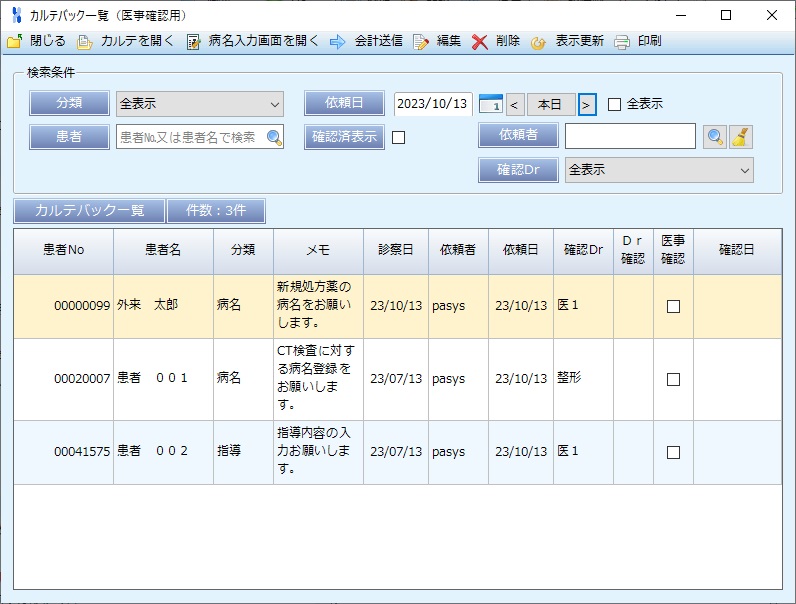
Task: Refresh the list with 表示更新
Action: coord(539,42)
